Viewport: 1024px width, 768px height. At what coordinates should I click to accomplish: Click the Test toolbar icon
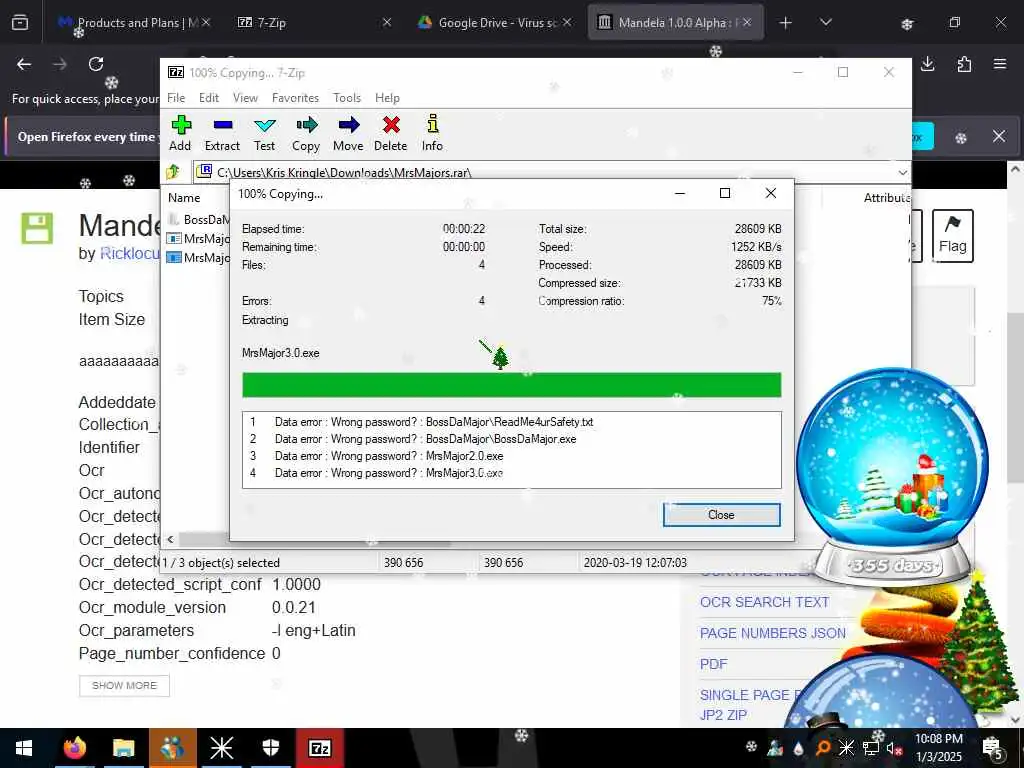[x=264, y=133]
